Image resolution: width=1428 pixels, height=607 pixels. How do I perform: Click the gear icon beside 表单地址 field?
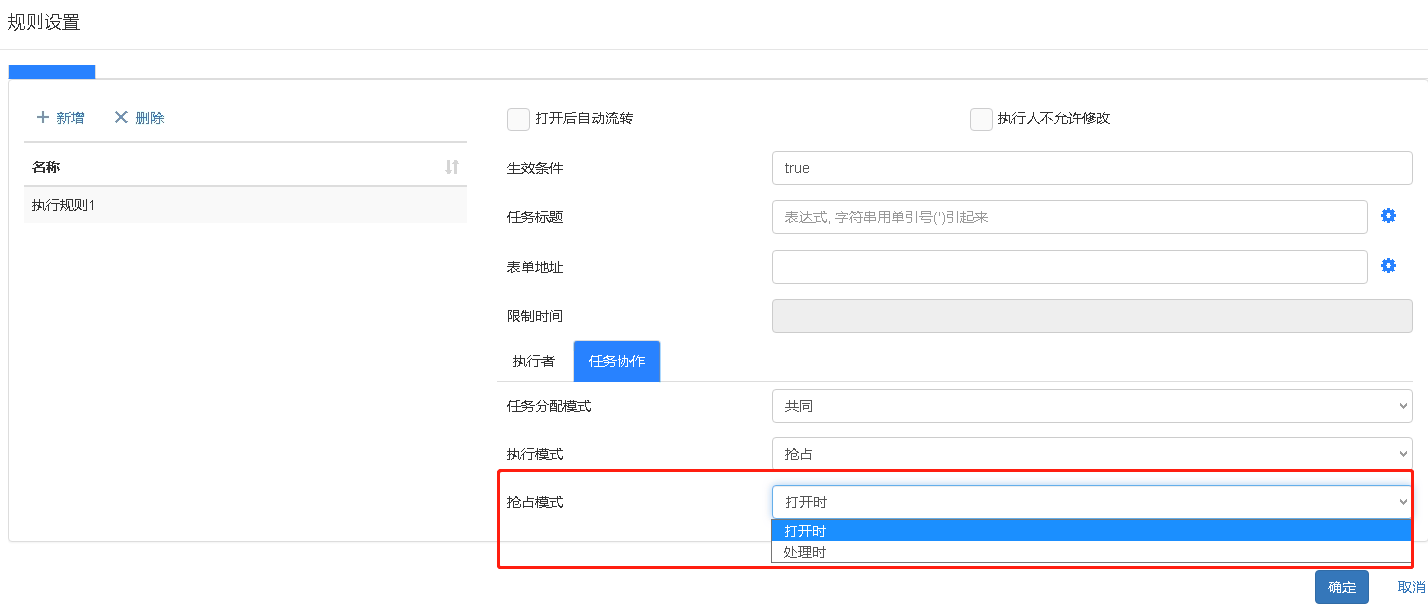tap(1388, 266)
